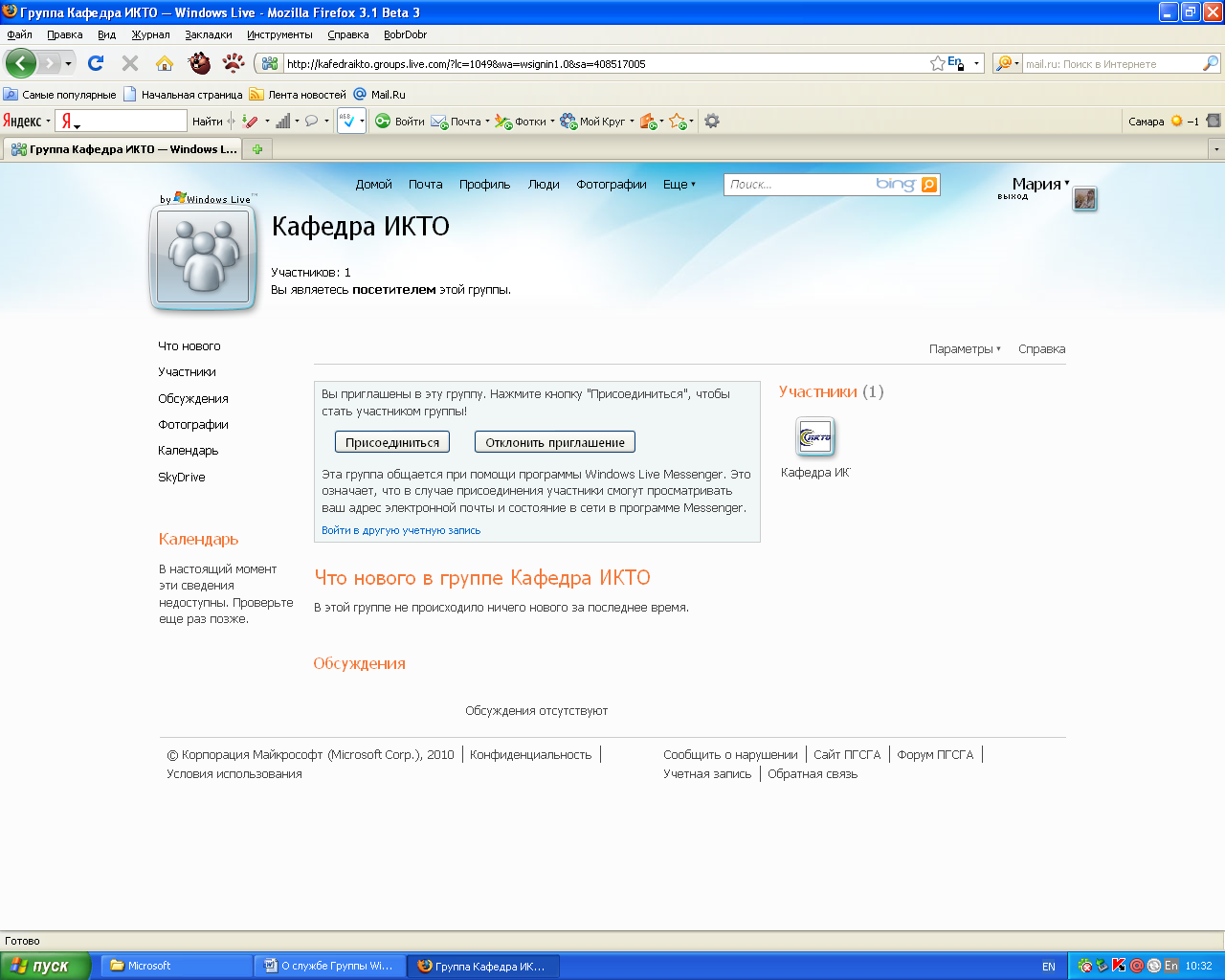This screenshot has height=980, width=1225.
Task: Stop loading with the X icon
Action: click(130, 63)
